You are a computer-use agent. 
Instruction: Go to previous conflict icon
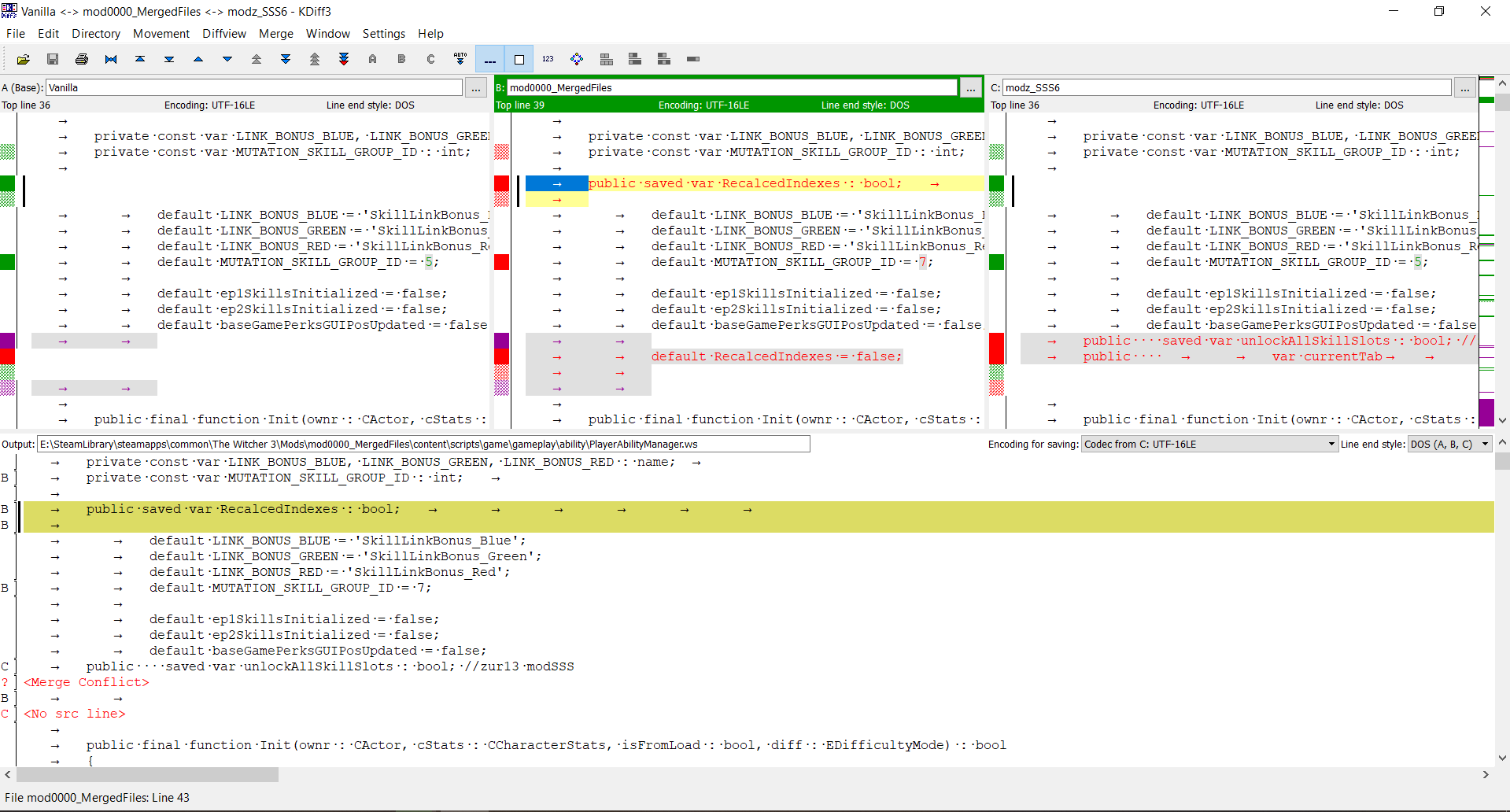point(257,59)
